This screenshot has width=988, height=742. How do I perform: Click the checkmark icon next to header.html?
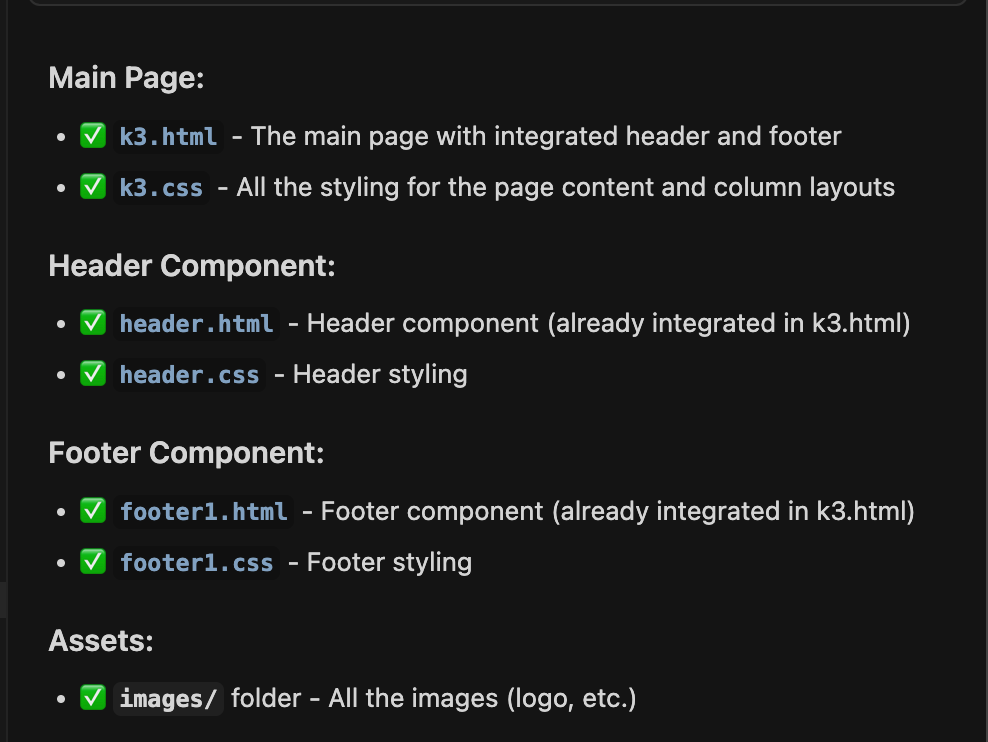(x=93, y=323)
